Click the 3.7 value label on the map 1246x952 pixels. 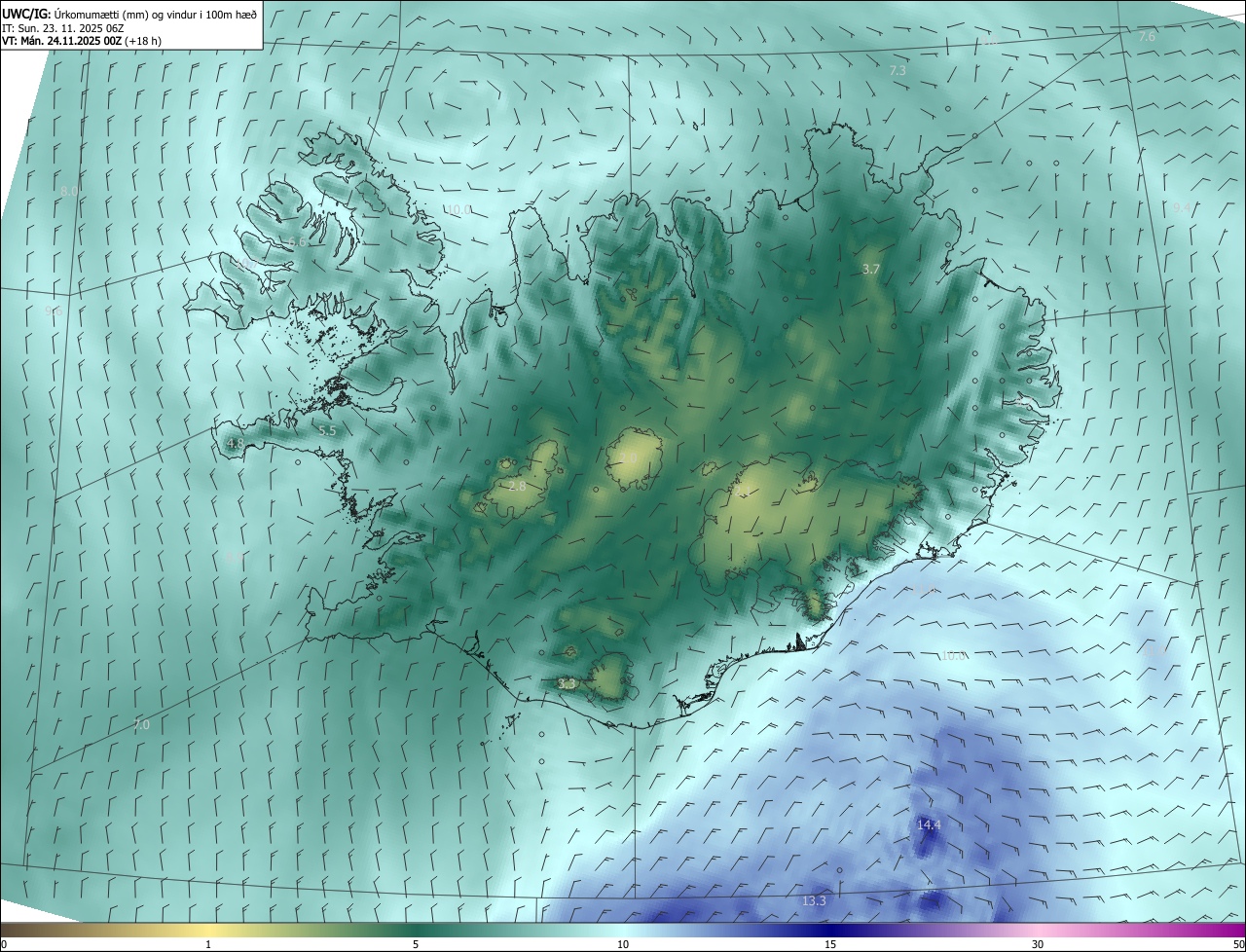pos(871,269)
